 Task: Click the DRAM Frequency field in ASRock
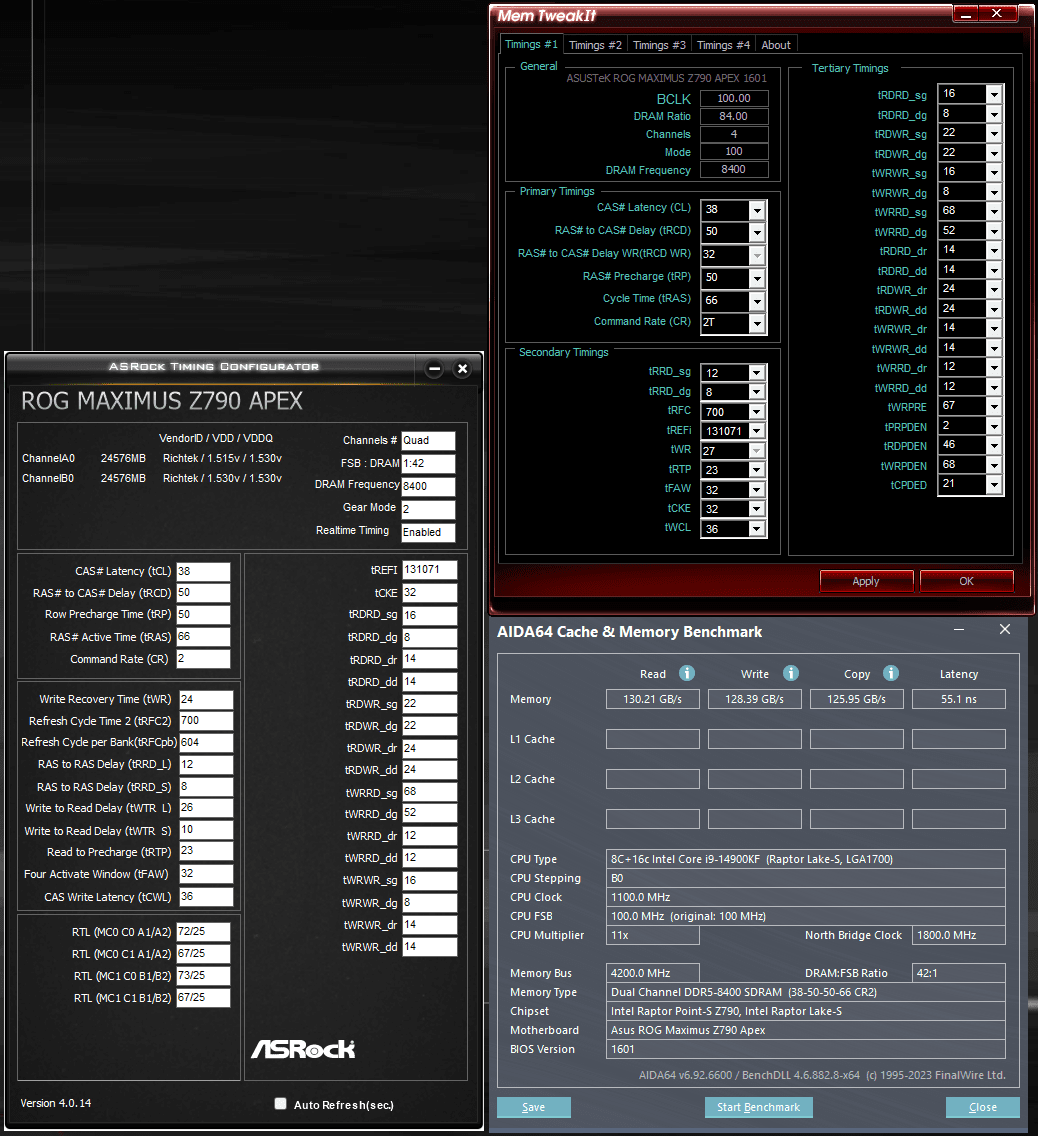click(x=428, y=486)
